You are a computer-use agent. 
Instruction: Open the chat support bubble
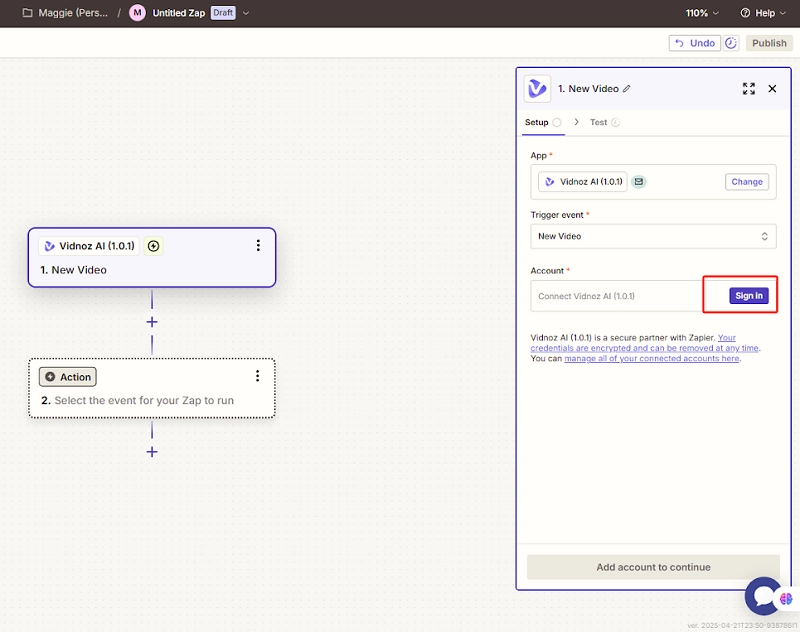[x=764, y=596]
